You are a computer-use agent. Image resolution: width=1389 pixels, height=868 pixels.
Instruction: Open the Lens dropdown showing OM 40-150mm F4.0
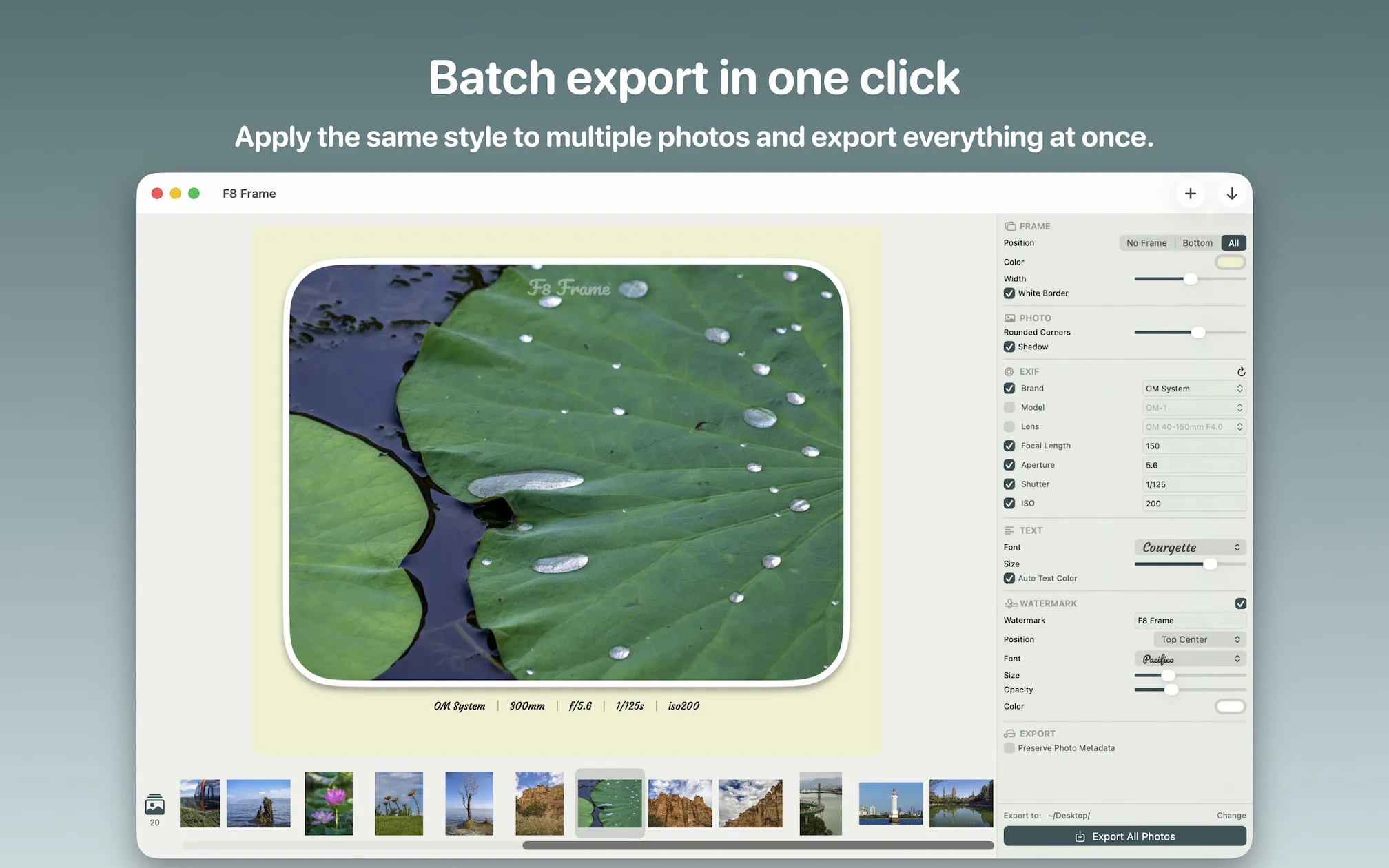point(1194,427)
